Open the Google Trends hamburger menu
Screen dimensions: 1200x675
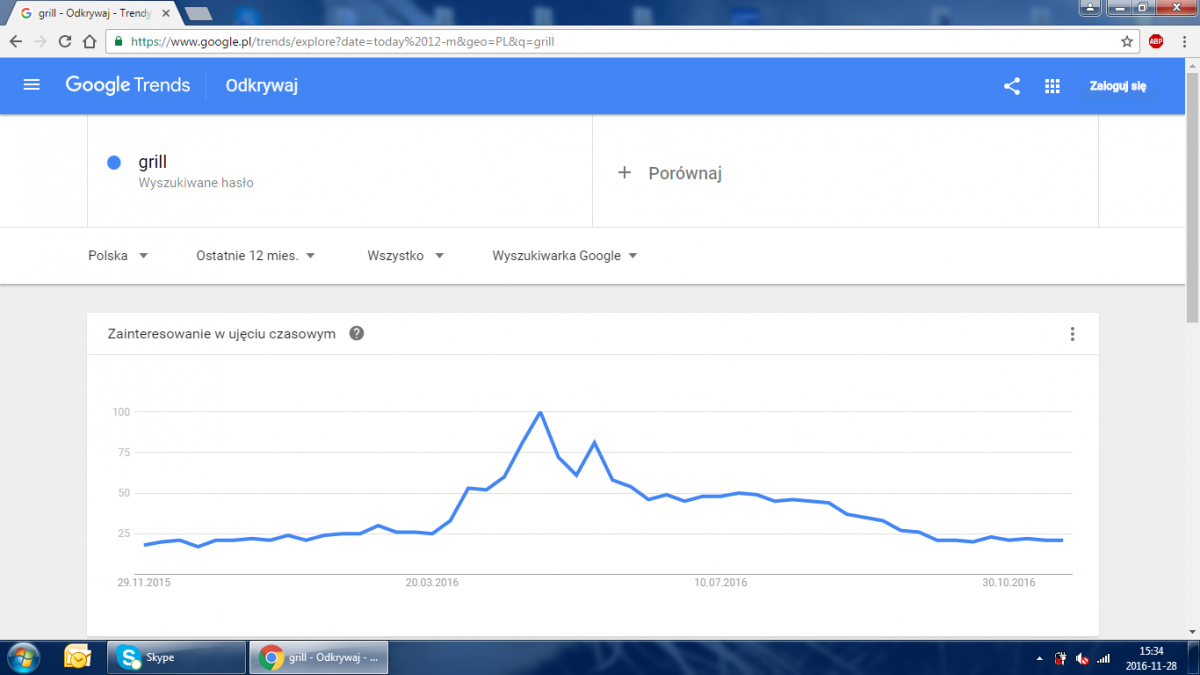(31, 85)
